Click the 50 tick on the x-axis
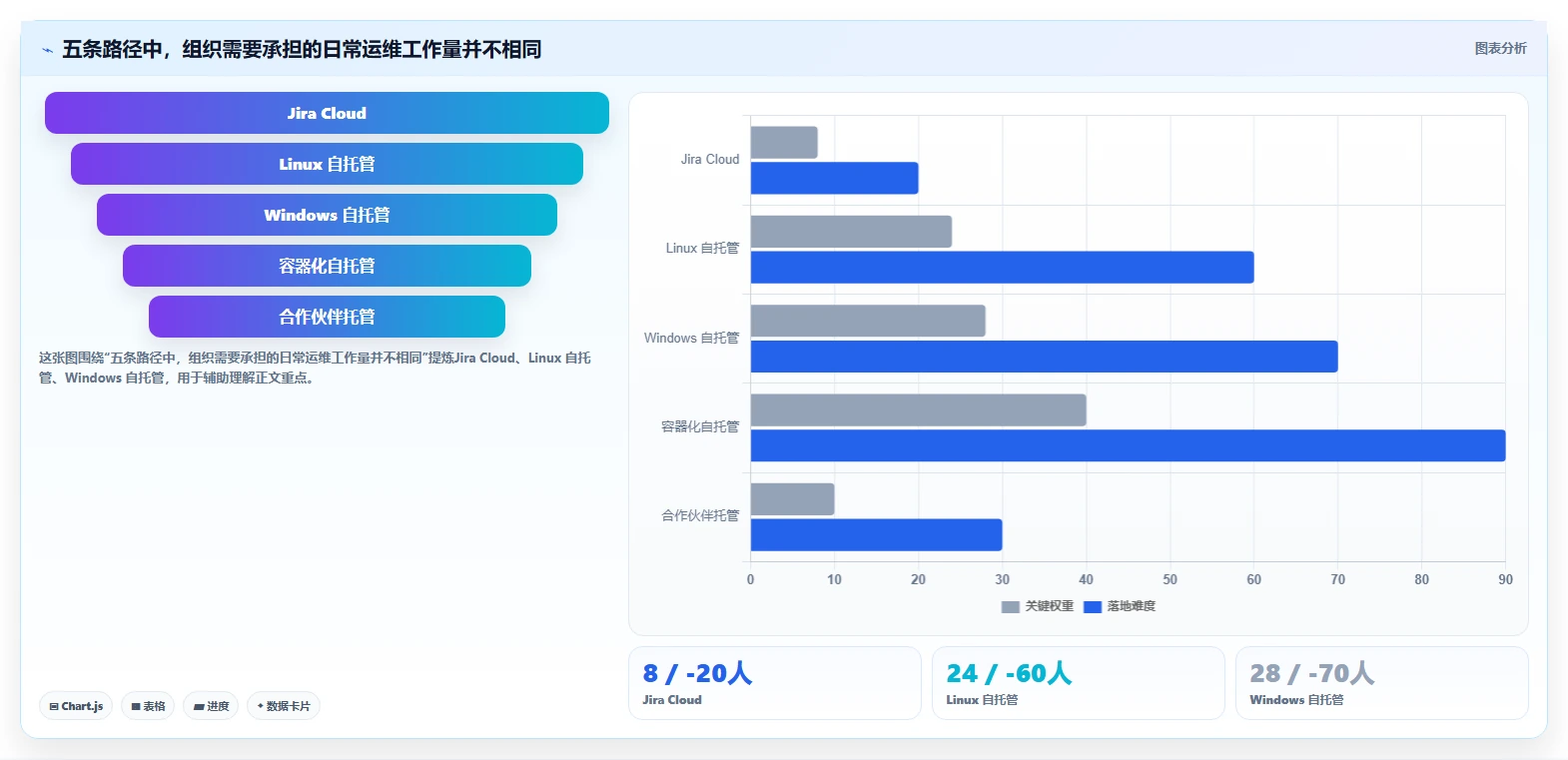1568x760 pixels. (1170, 579)
